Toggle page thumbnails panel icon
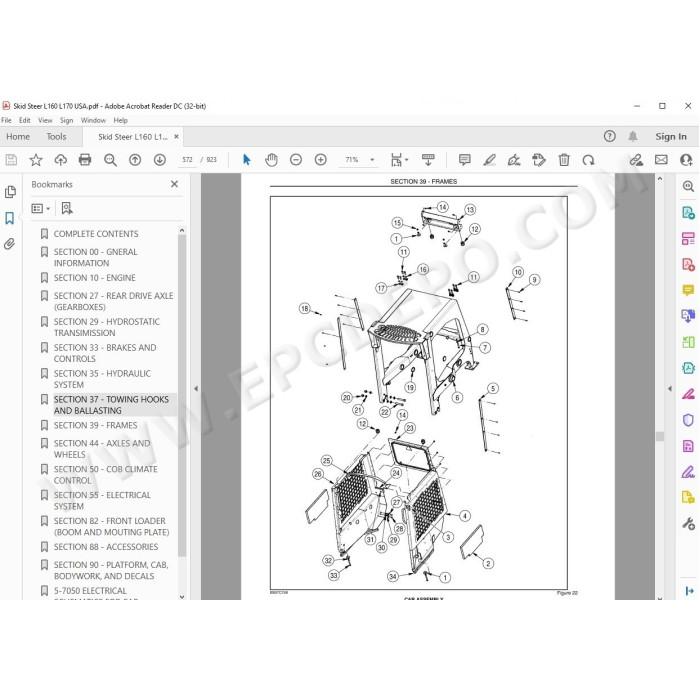700x700 pixels. [x=10, y=192]
